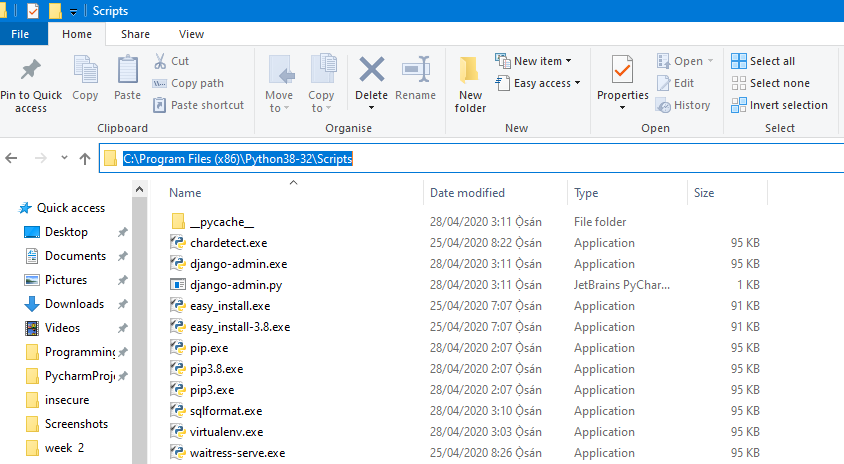
Task: Select pip3.exe file
Action: [202, 390]
